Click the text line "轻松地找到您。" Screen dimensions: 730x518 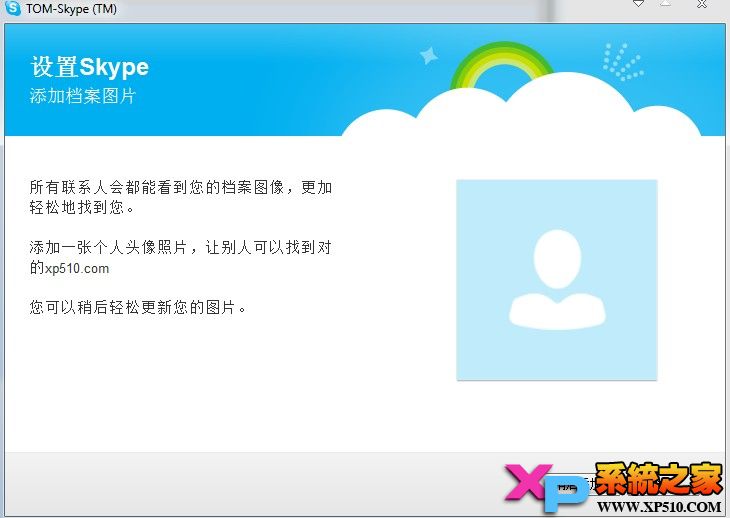click(x=82, y=207)
